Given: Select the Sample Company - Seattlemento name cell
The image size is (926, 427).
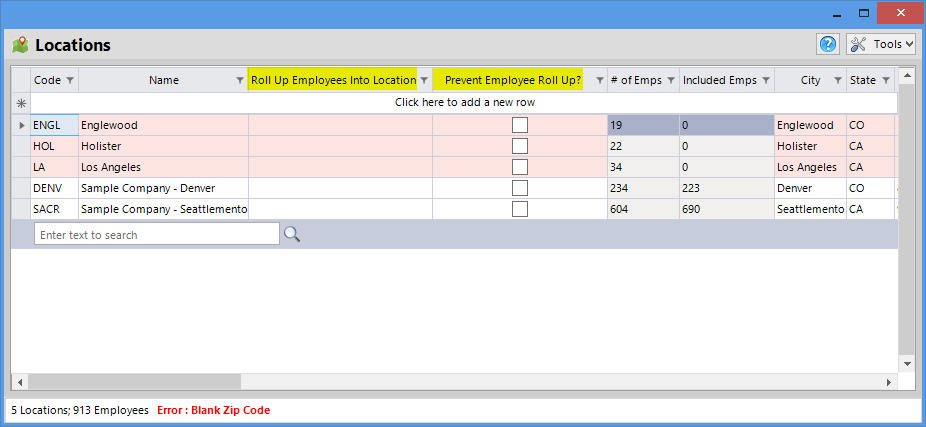Looking at the screenshot, I should (163, 209).
